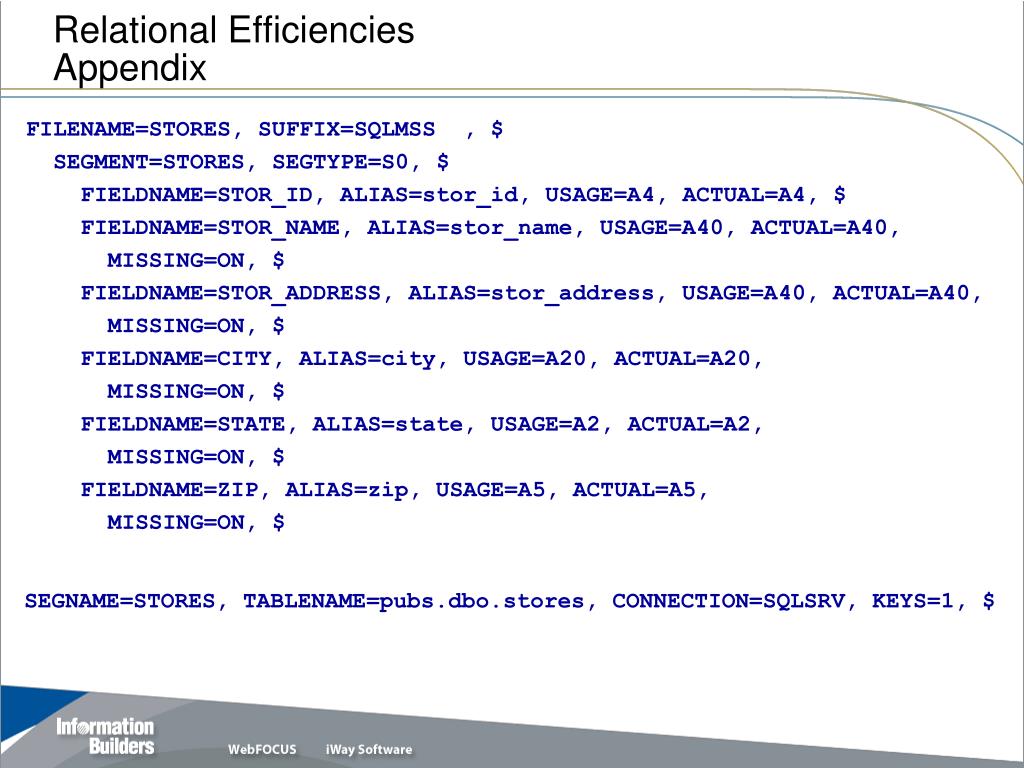Click the SEGNAME=STORES, TABLENAME line

[x=510, y=601]
